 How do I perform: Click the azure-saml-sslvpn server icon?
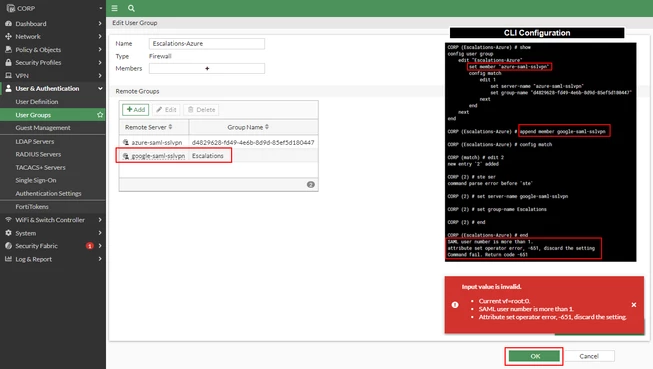click(126, 142)
